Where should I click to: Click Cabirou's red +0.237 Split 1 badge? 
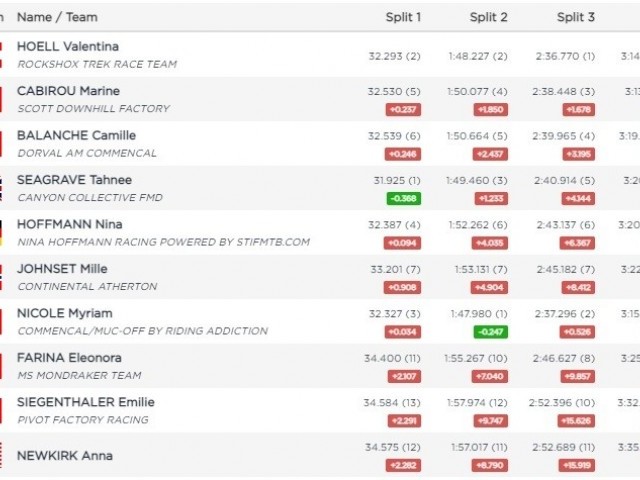(404, 109)
